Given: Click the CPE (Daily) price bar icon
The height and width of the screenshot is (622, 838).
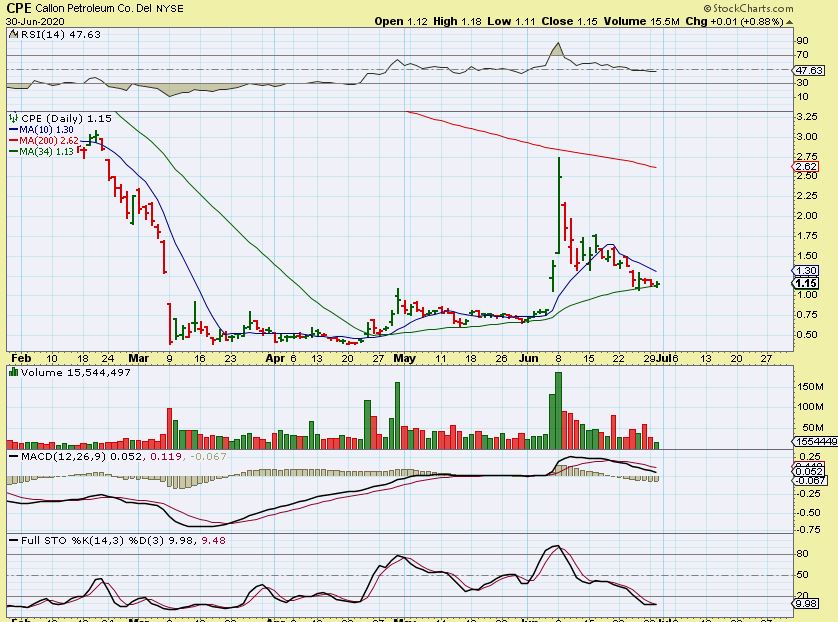Looking at the screenshot, I should [13, 118].
